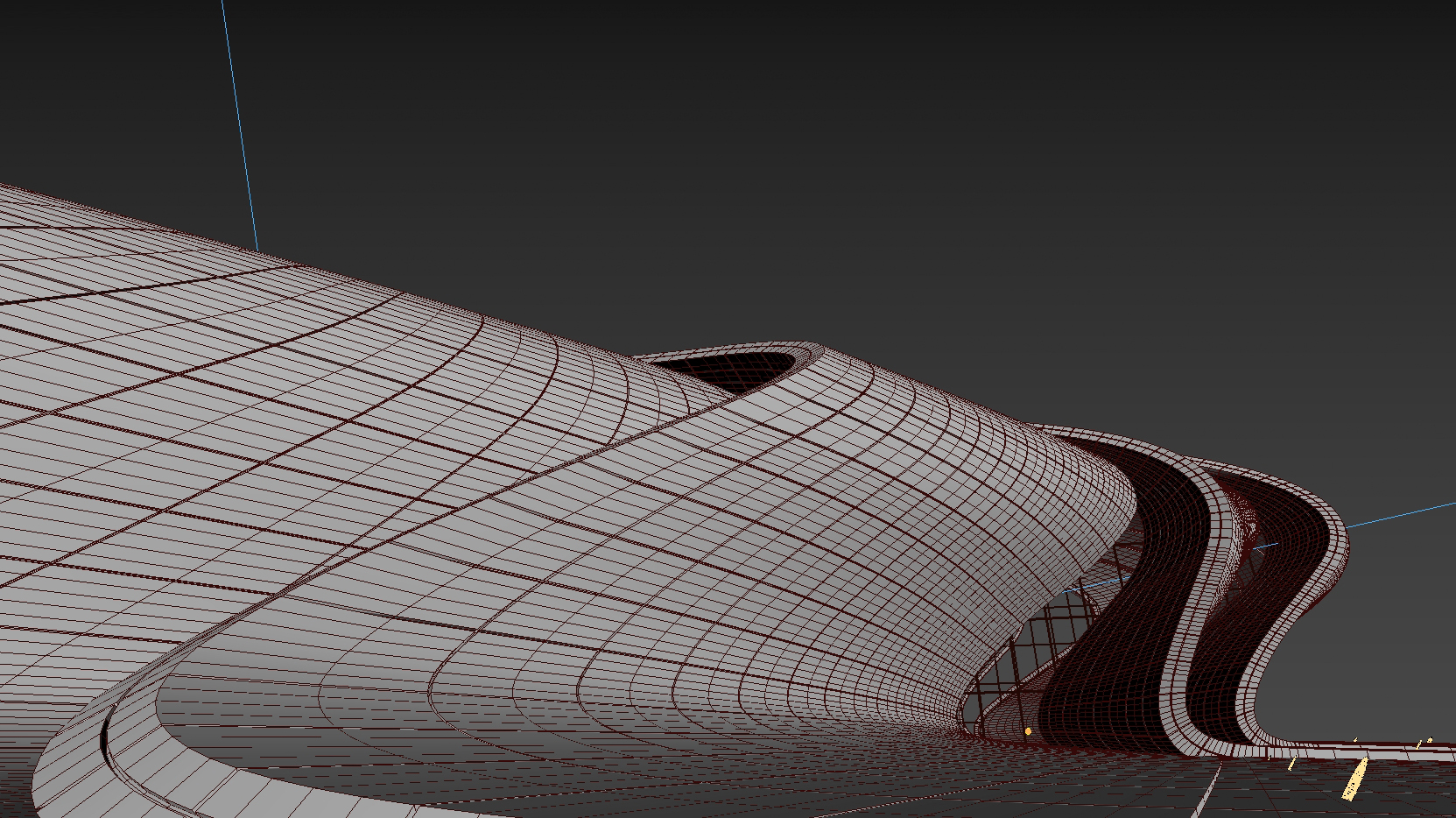Select the largest pale yellow elongated object
1456x818 pixels.
tap(1355, 779)
